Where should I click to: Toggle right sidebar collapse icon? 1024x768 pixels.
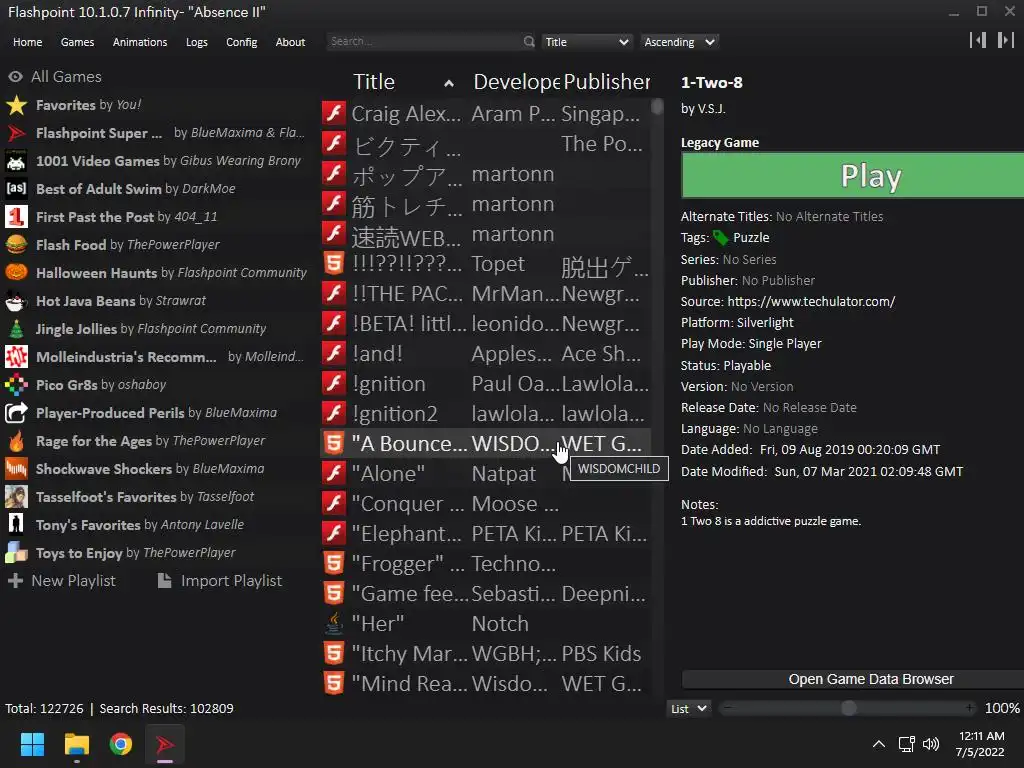pyautogui.click(x=1006, y=40)
